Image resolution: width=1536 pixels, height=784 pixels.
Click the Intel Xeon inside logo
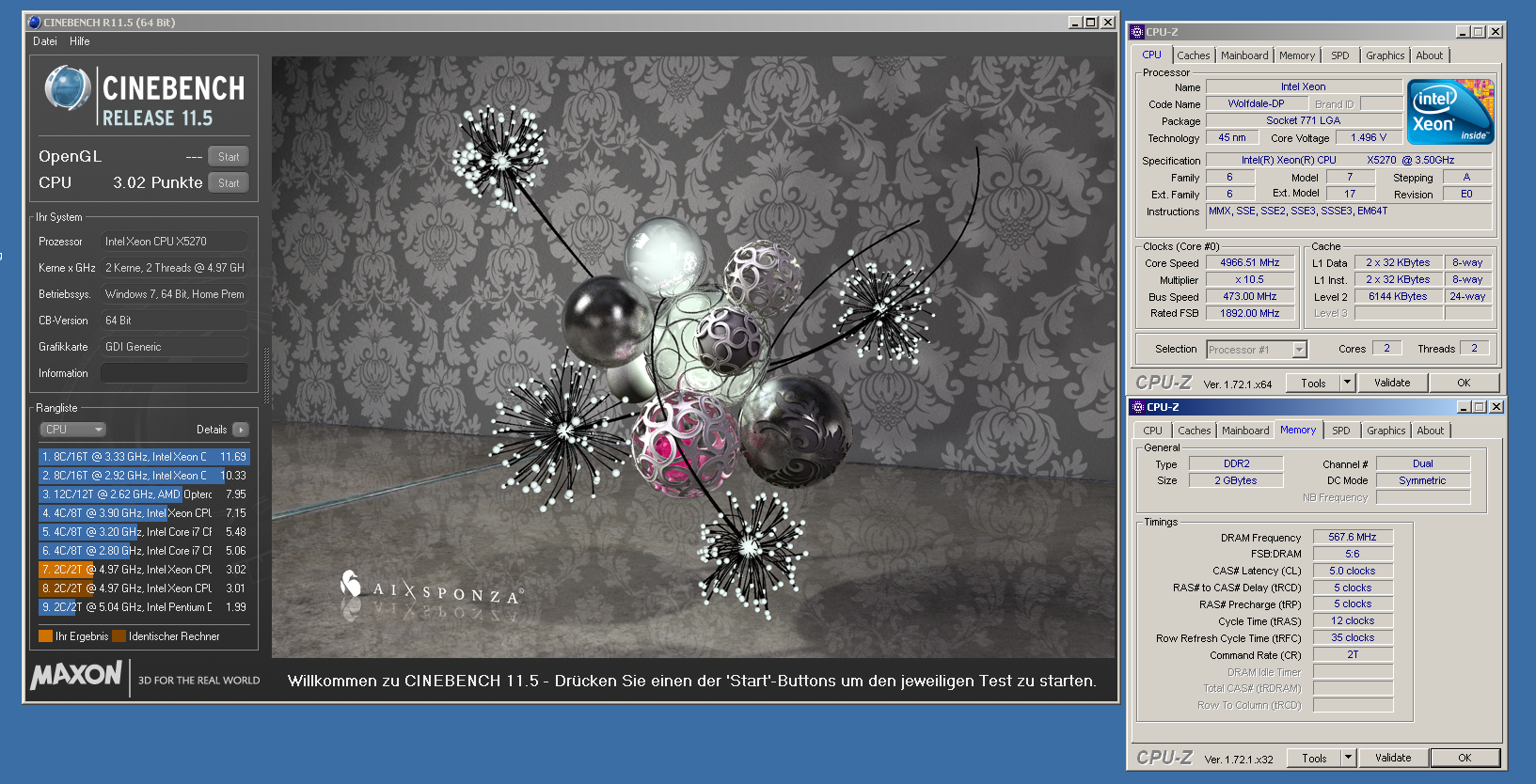(1450, 112)
